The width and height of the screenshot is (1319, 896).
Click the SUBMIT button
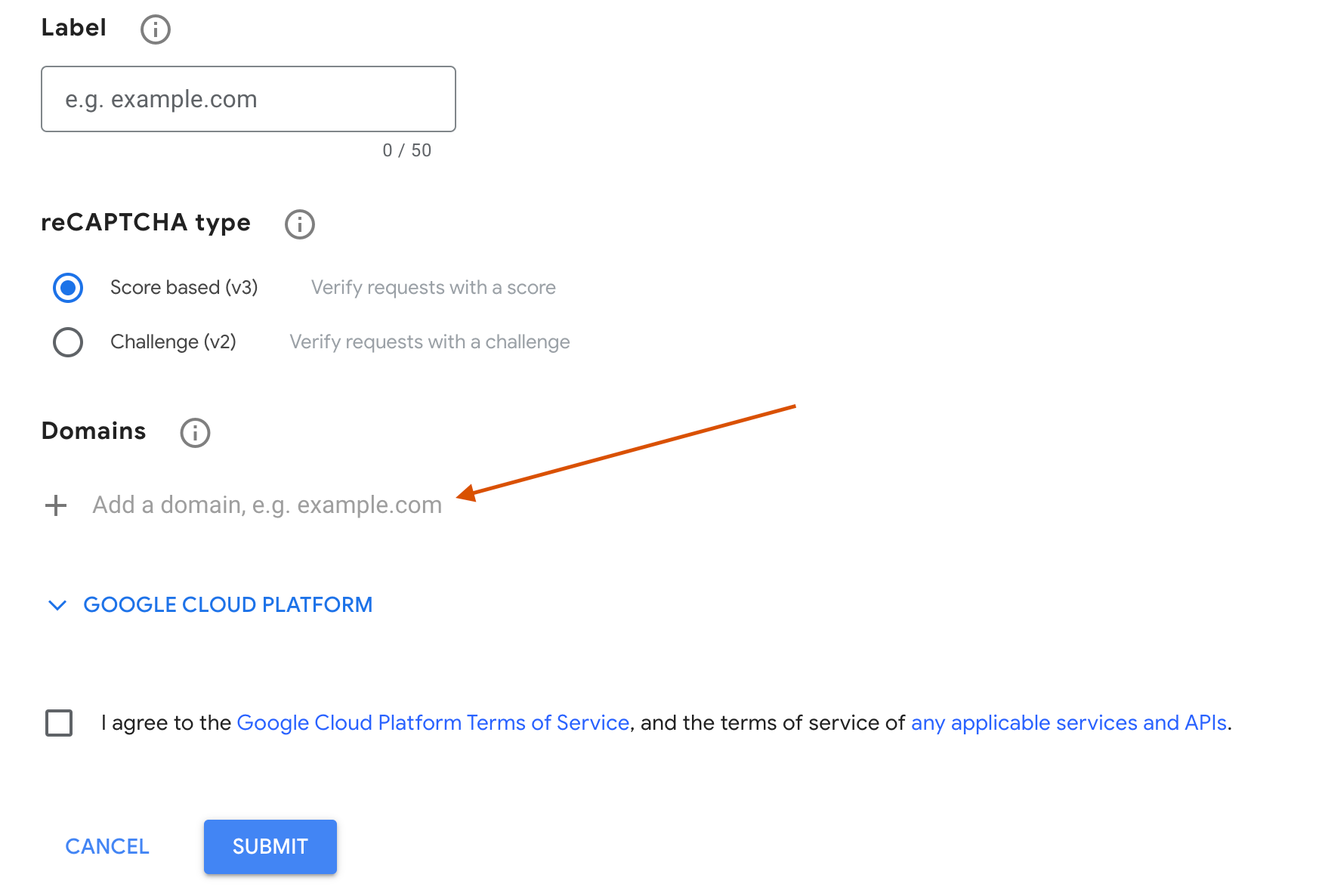270,846
